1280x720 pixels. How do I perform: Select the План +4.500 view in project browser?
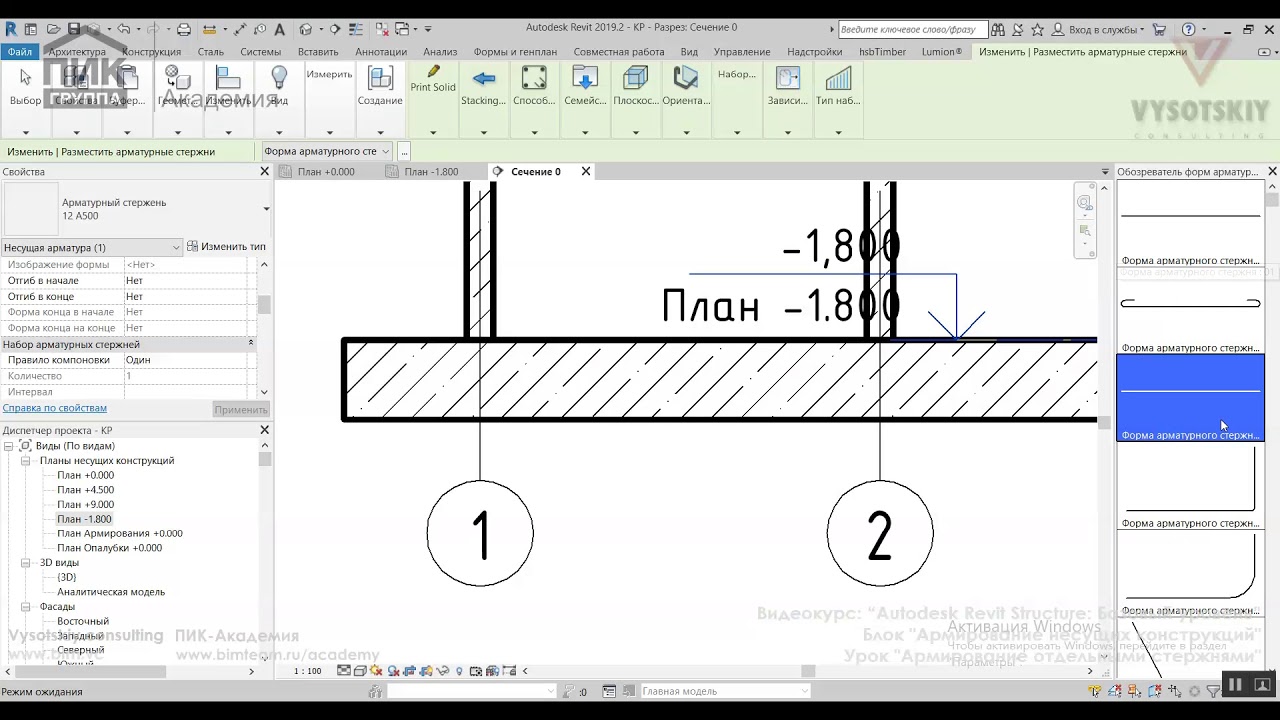(x=85, y=490)
